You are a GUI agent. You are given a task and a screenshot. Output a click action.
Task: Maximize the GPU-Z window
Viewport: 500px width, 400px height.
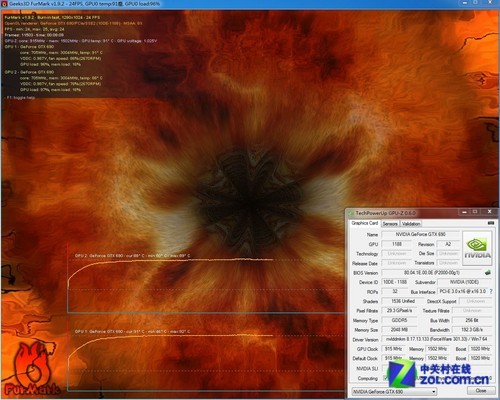(x=475, y=212)
